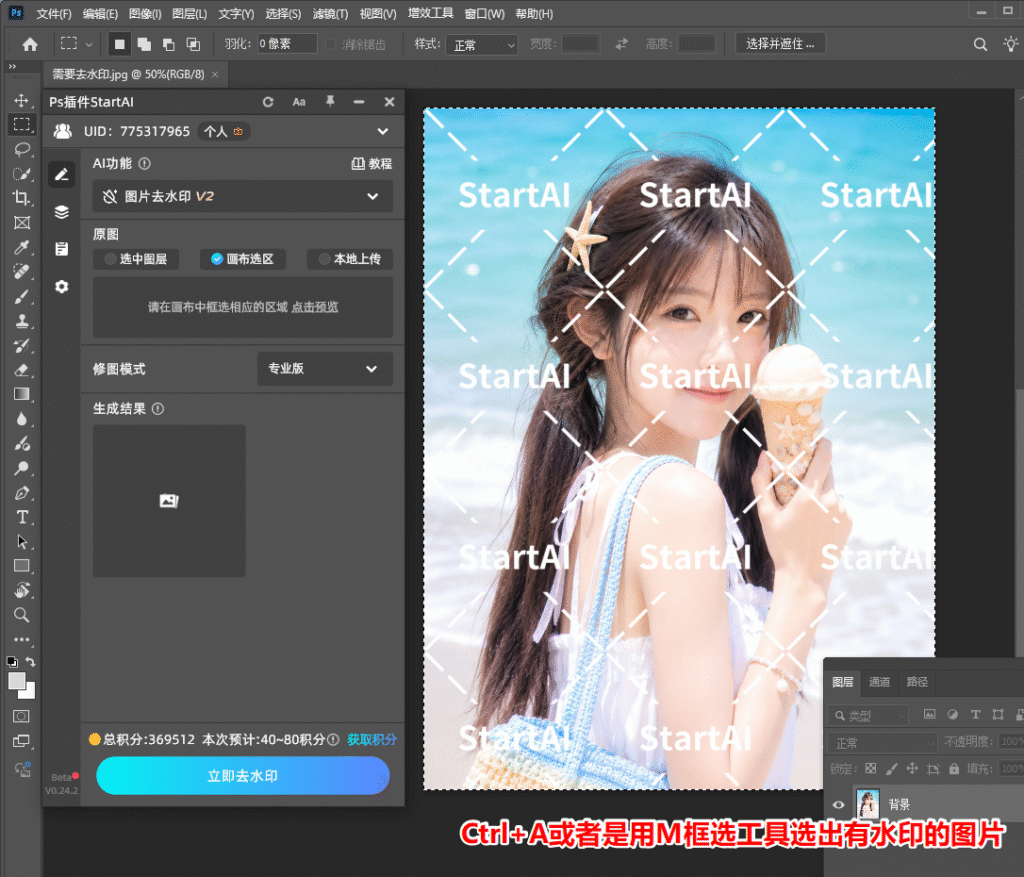
Task: Select the Blur tool
Action: [x=22, y=419]
